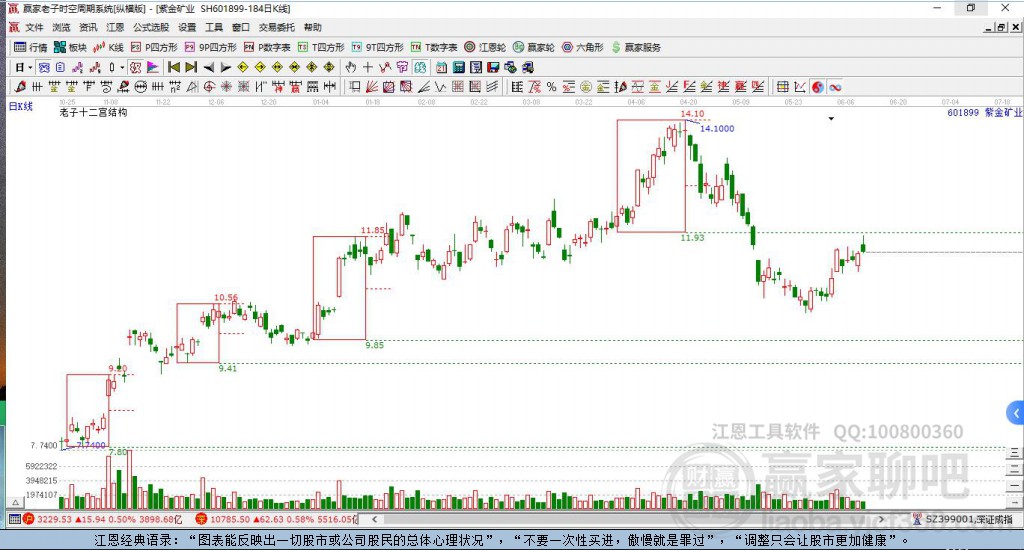1024x550 pixels.
Task: Open the 窗口 menu
Action: point(241,27)
